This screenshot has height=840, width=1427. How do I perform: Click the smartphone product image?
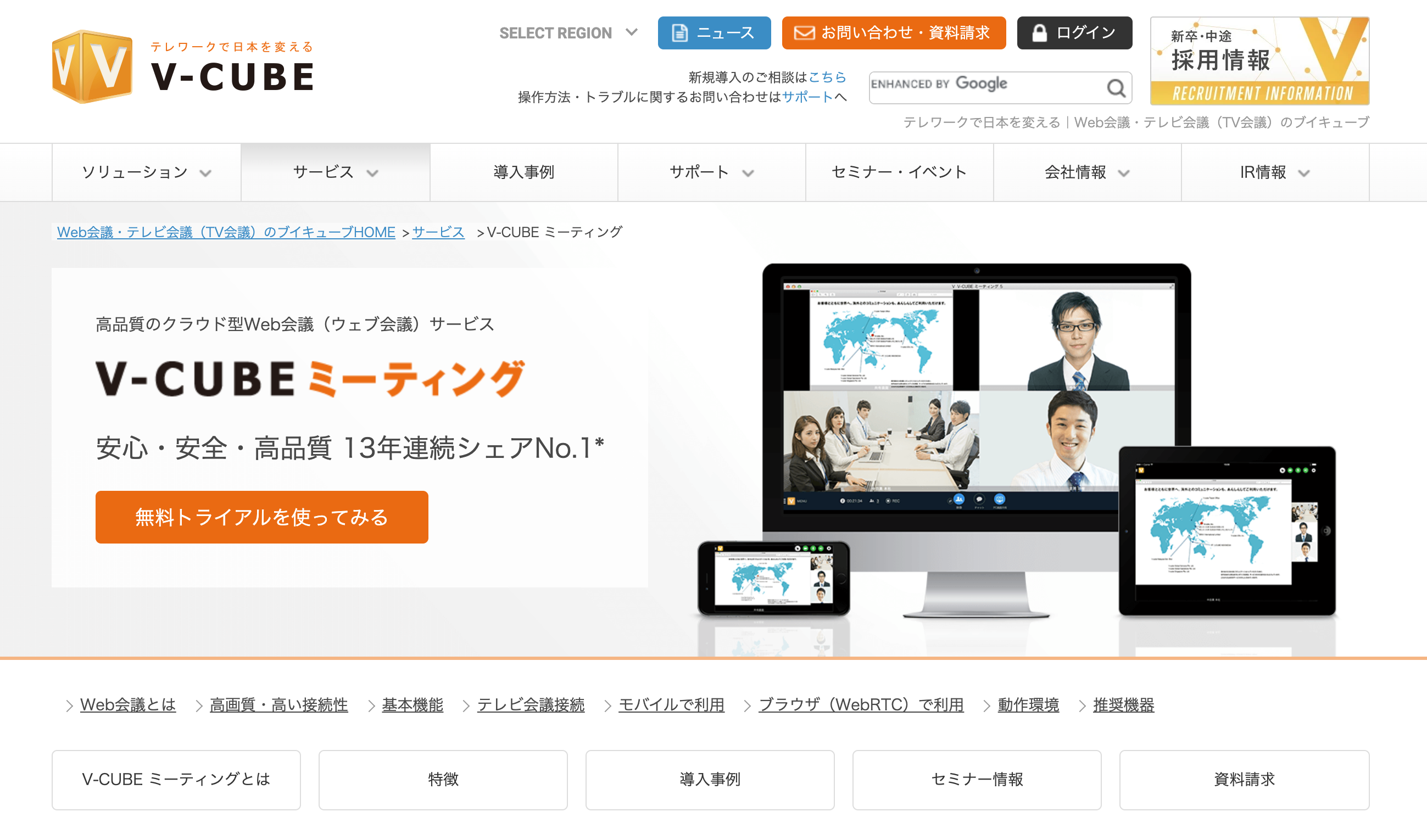(x=773, y=578)
